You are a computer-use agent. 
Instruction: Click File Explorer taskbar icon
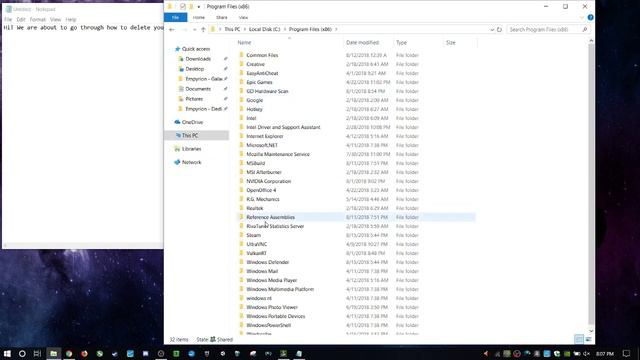pos(53,353)
